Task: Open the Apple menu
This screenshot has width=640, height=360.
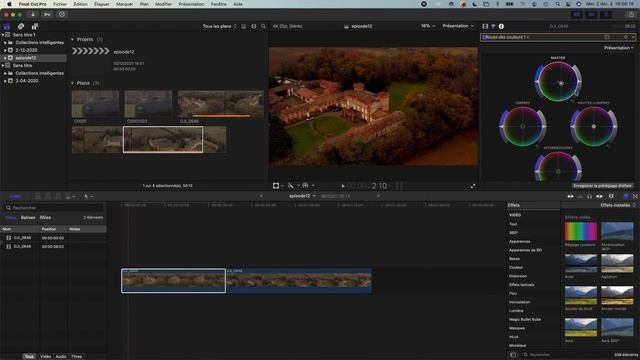Action: 9,4
